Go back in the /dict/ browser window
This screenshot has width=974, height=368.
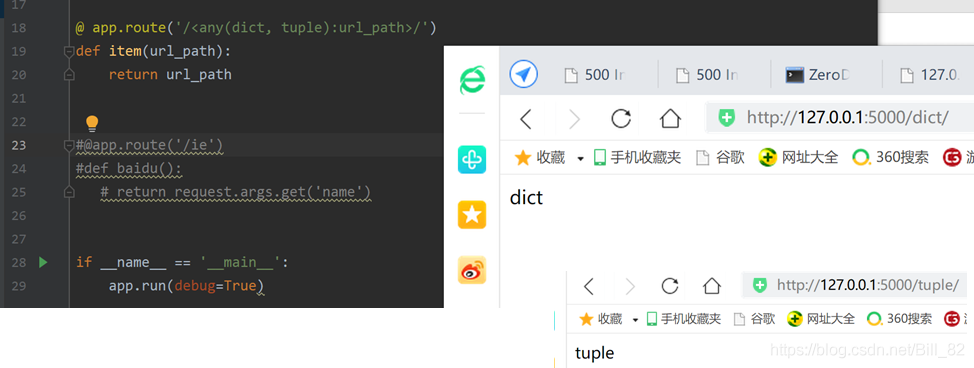526,119
